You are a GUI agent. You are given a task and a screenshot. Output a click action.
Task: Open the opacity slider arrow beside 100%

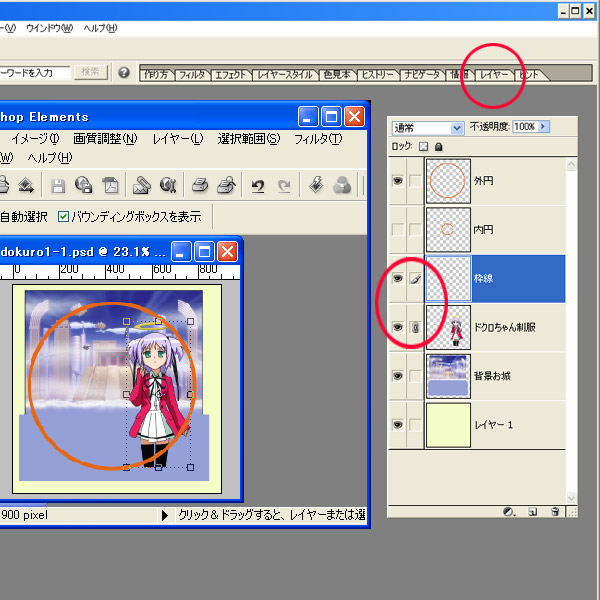point(544,127)
